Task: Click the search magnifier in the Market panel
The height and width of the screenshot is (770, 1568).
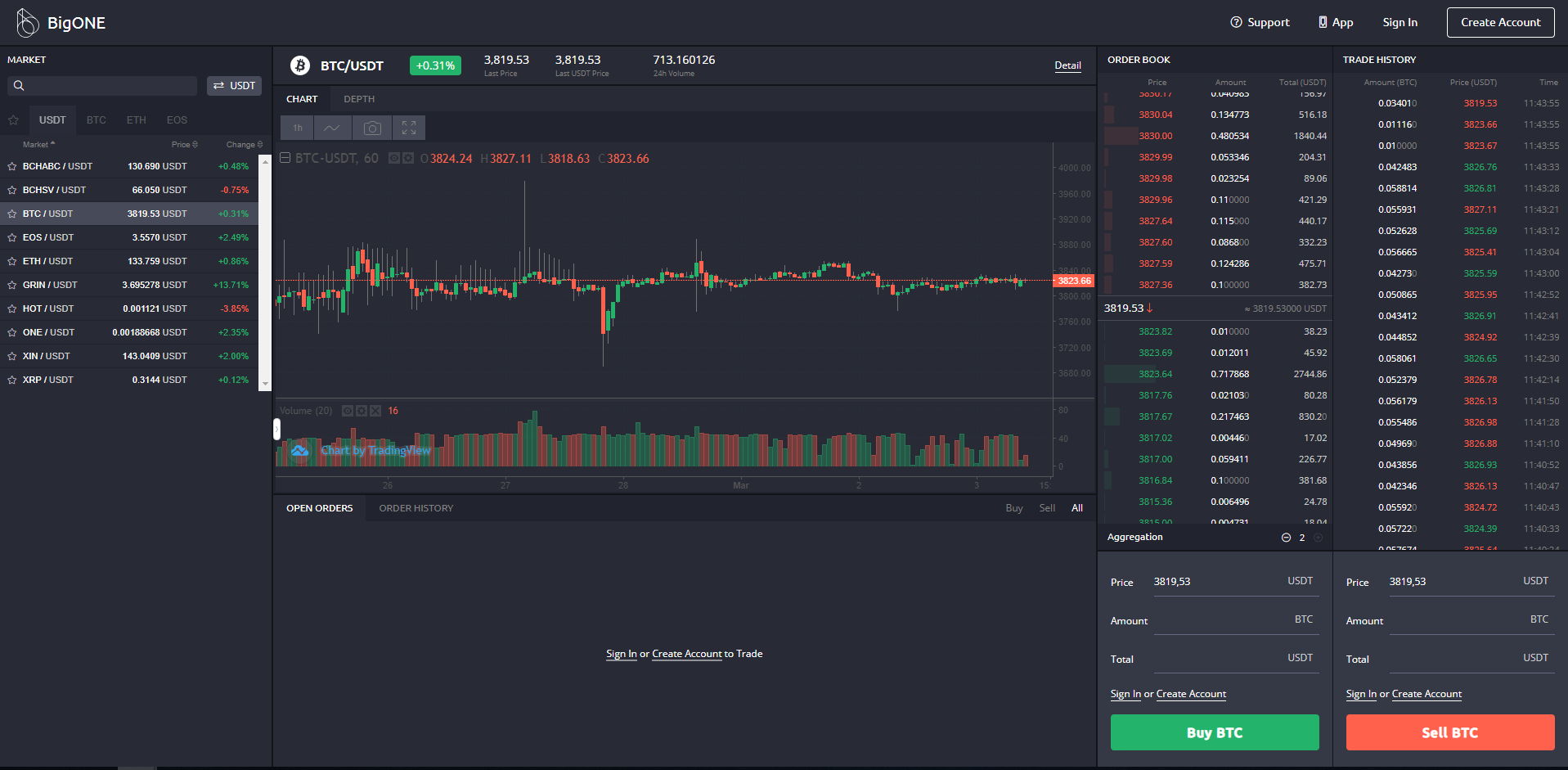Action: tap(19, 86)
